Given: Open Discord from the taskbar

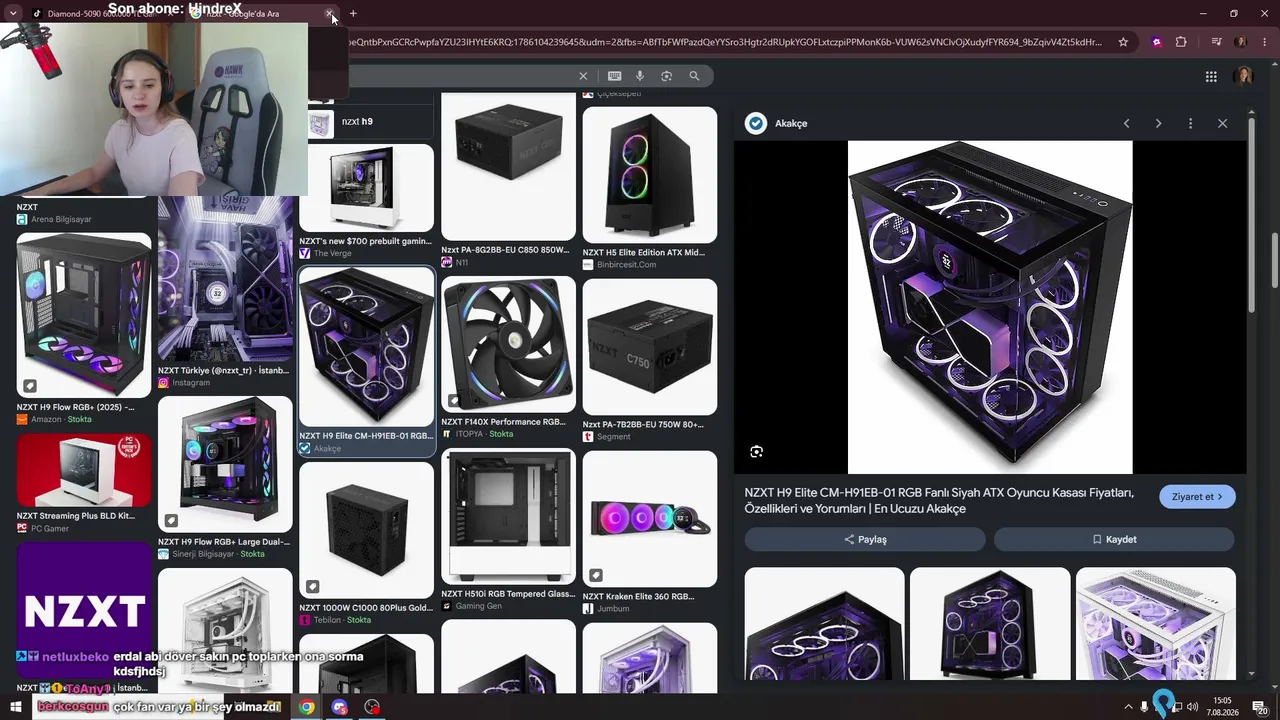Looking at the screenshot, I should [x=340, y=707].
